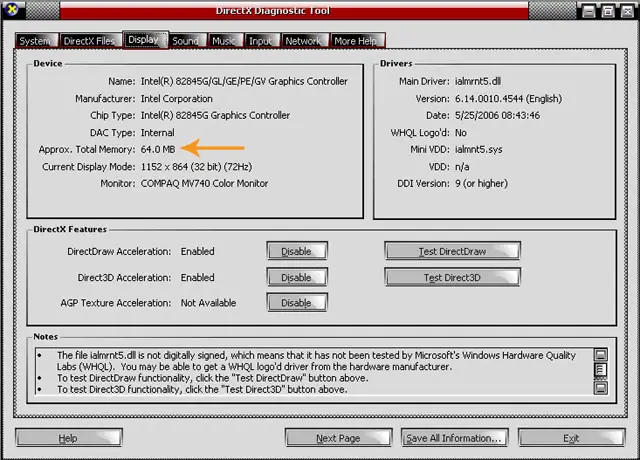Click the Approx. Total Memory label
Image resolution: width=640 pixels, height=460 pixels.
tap(87, 149)
